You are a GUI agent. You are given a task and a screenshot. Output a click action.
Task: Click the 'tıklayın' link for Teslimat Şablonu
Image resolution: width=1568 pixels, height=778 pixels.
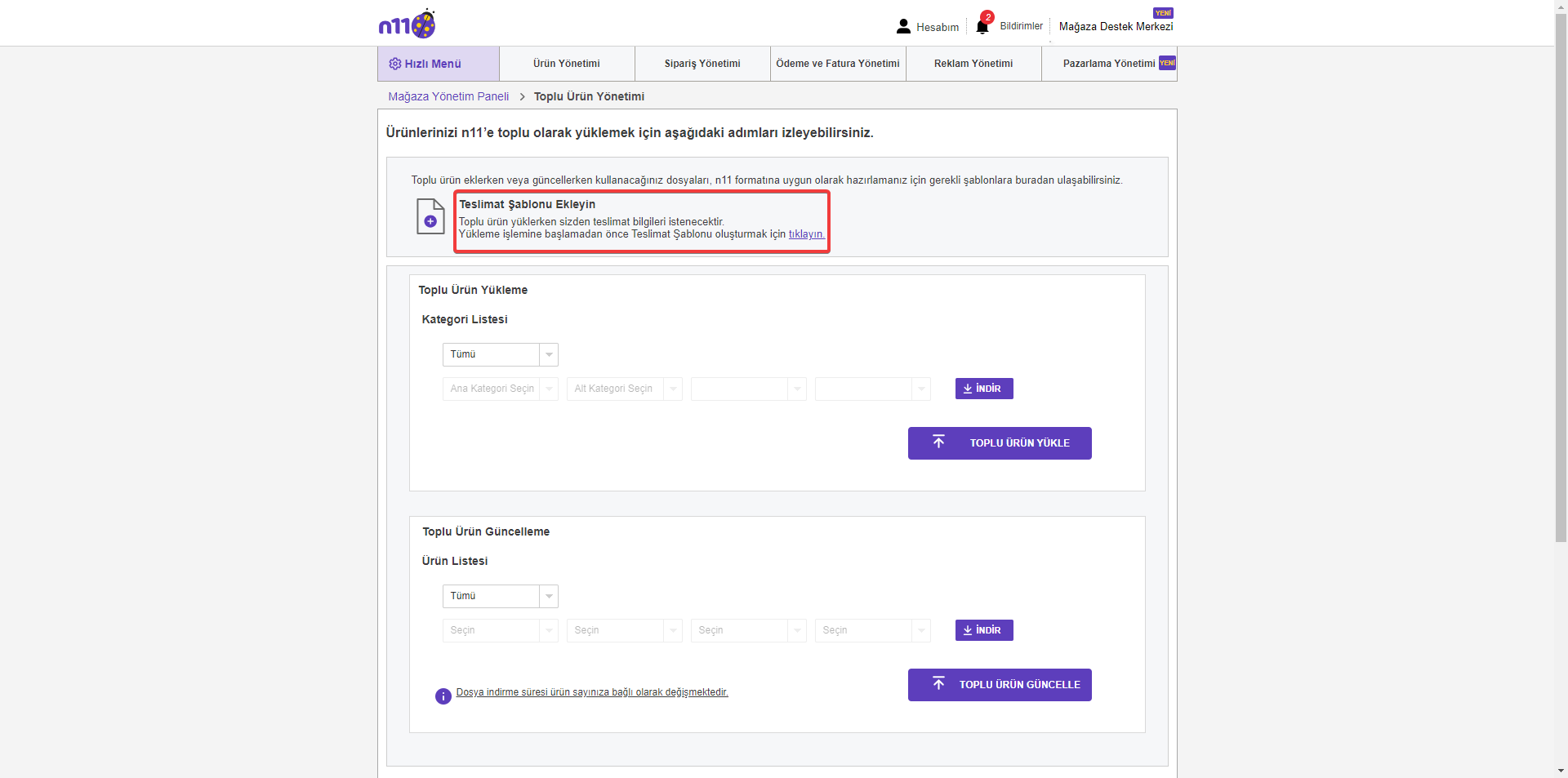coord(806,234)
